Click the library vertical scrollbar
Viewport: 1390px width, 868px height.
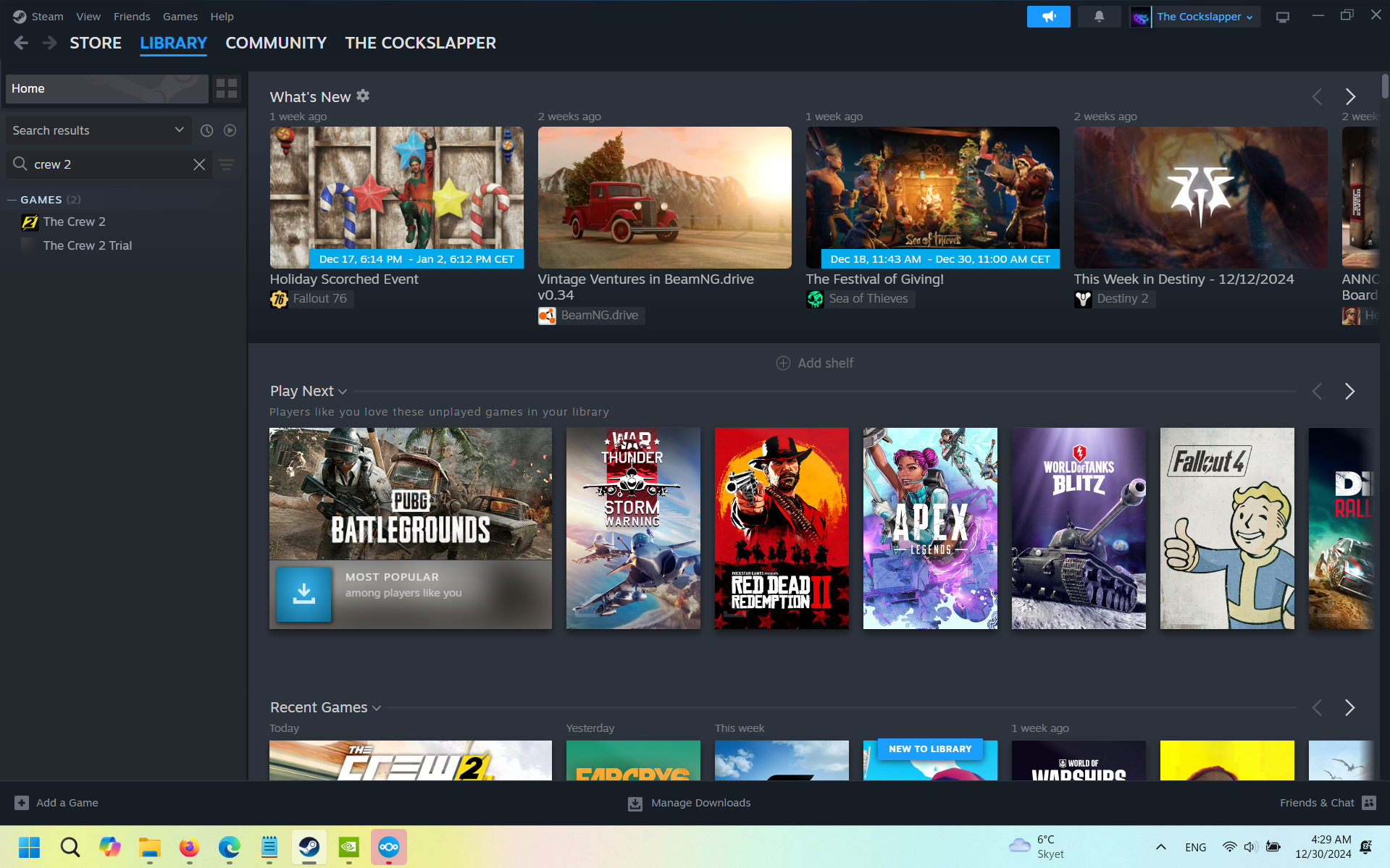[x=1385, y=86]
